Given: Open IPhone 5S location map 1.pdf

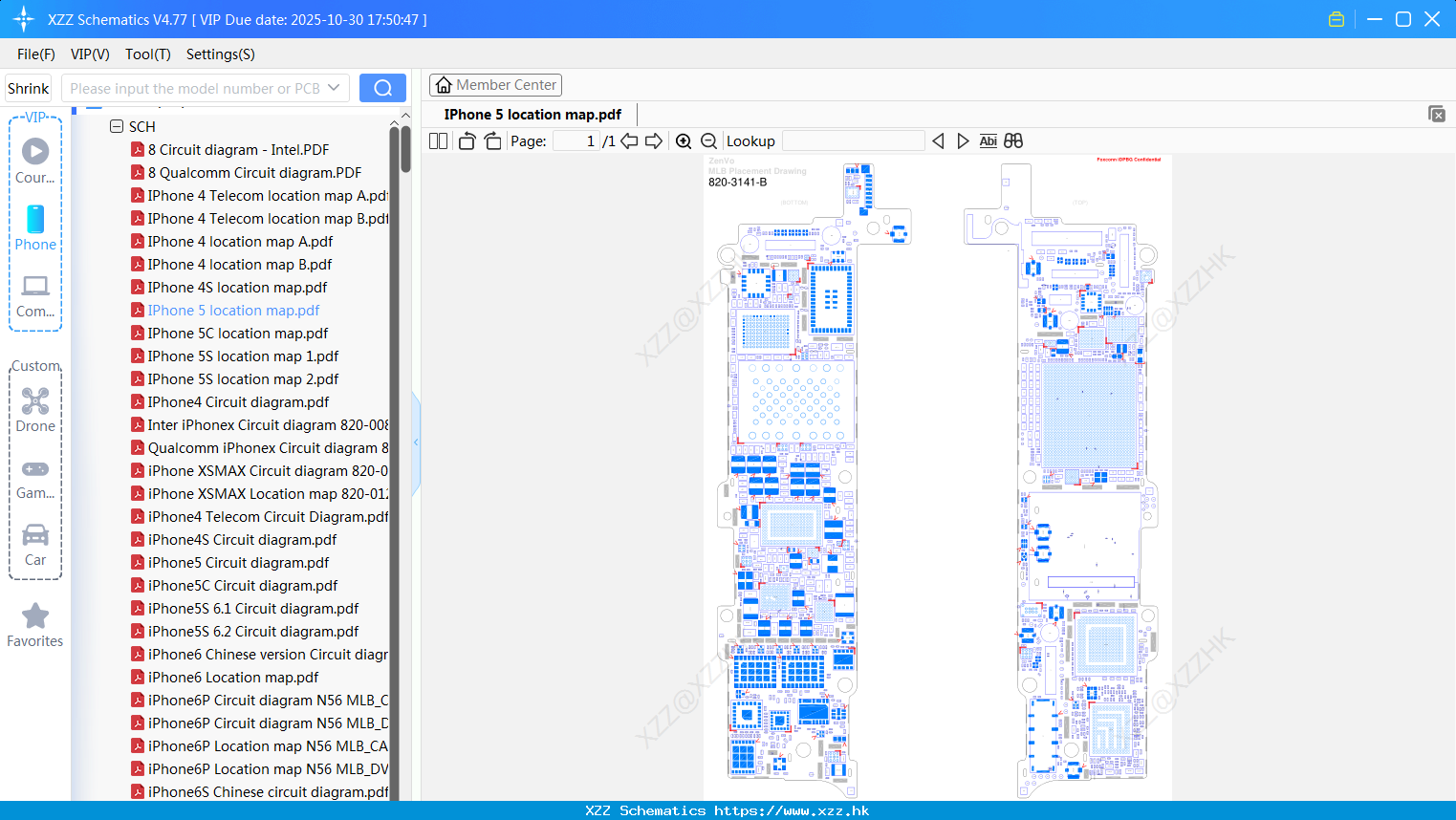Looking at the screenshot, I should tap(243, 356).
